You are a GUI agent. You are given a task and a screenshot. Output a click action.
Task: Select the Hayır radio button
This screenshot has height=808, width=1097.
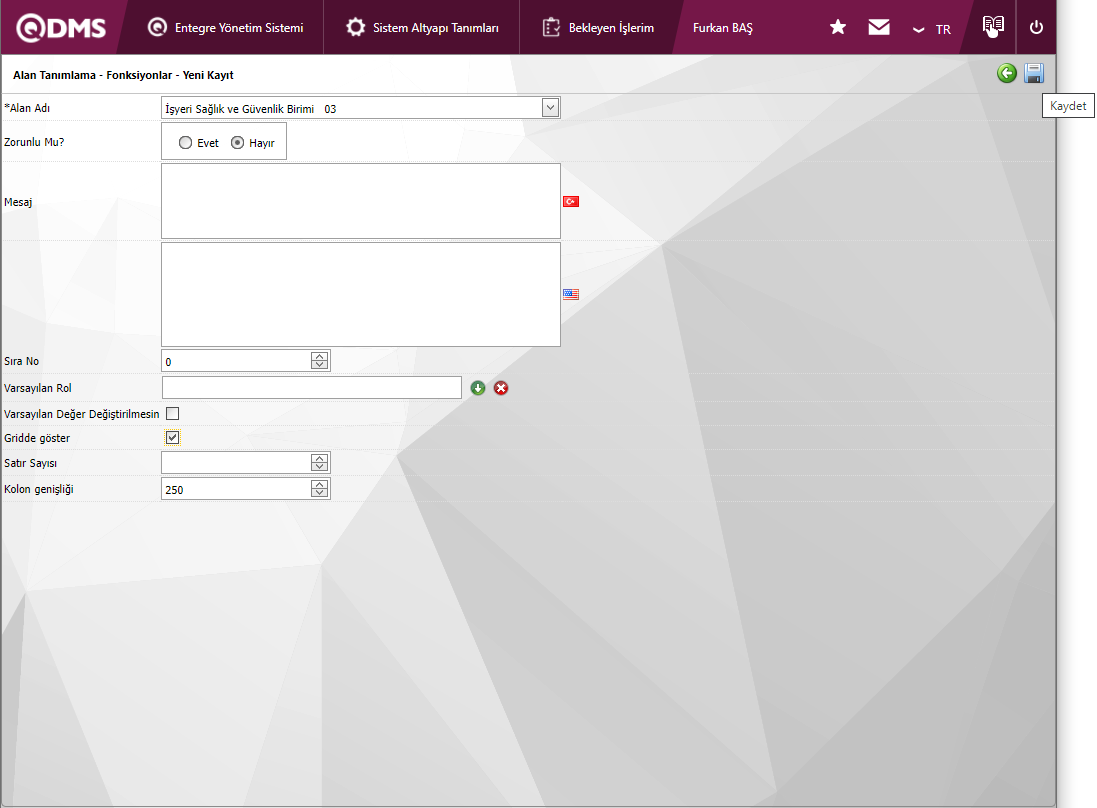238,143
